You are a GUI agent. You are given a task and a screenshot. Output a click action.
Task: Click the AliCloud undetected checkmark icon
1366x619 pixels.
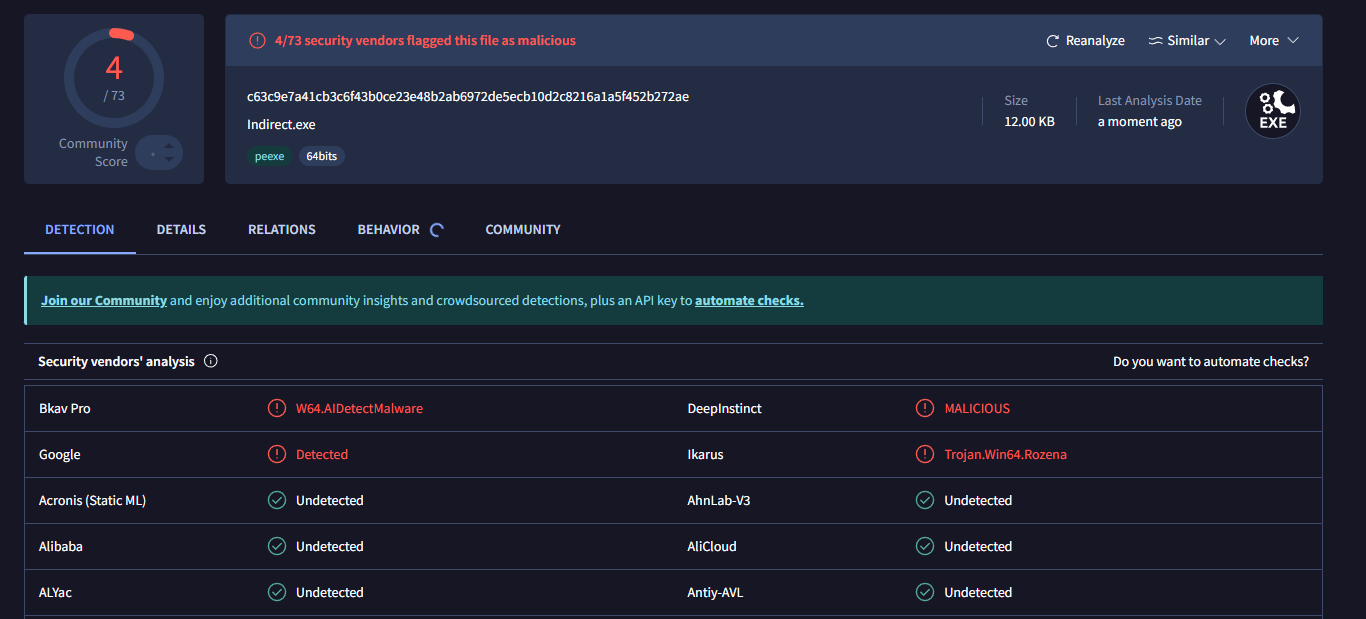pyautogui.click(x=925, y=546)
